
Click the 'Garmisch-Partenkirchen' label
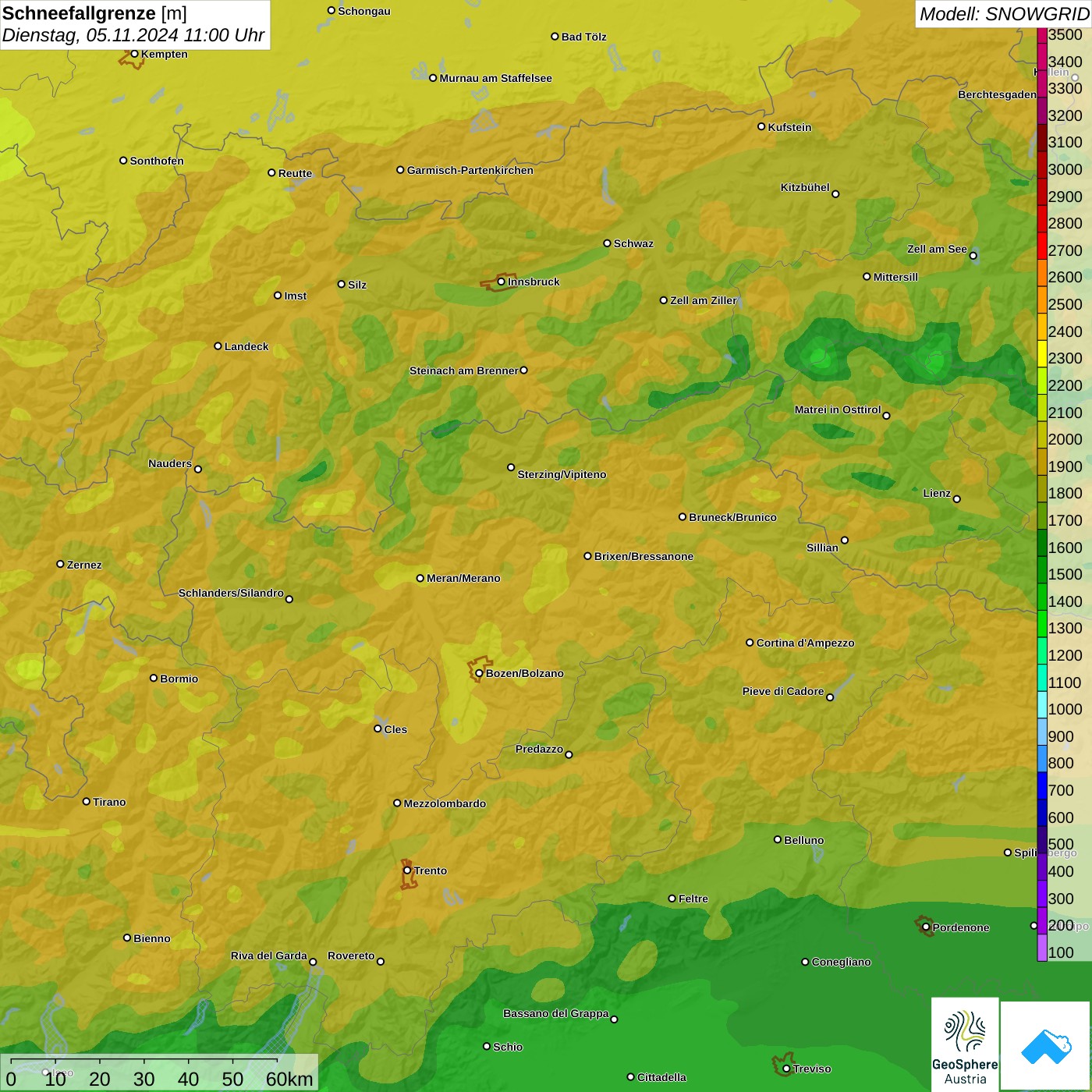[x=470, y=170]
